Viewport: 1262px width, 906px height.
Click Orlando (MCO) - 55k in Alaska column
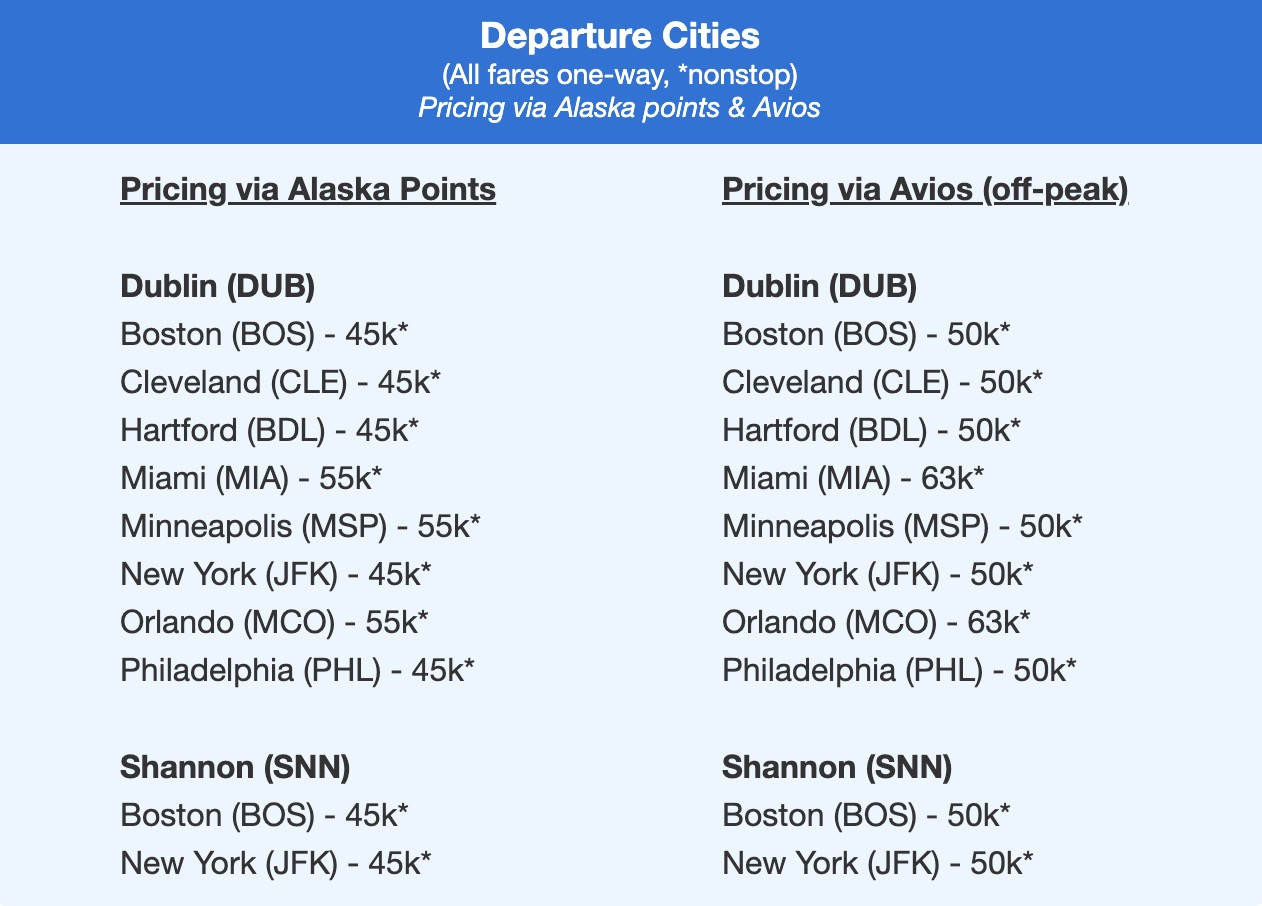274,622
